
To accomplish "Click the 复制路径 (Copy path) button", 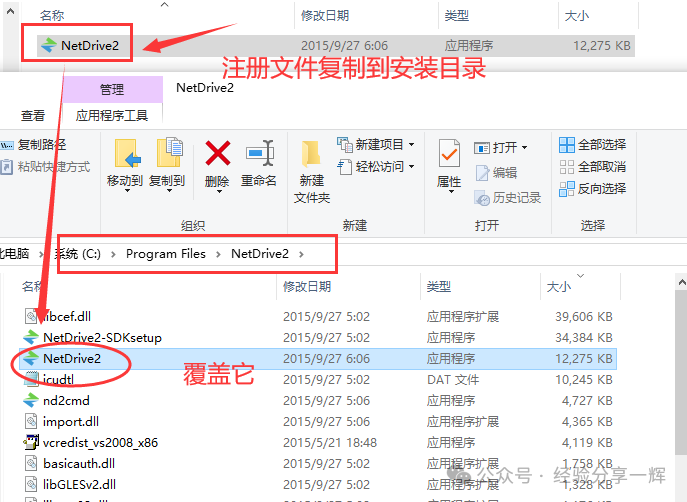I will [x=38, y=145].
